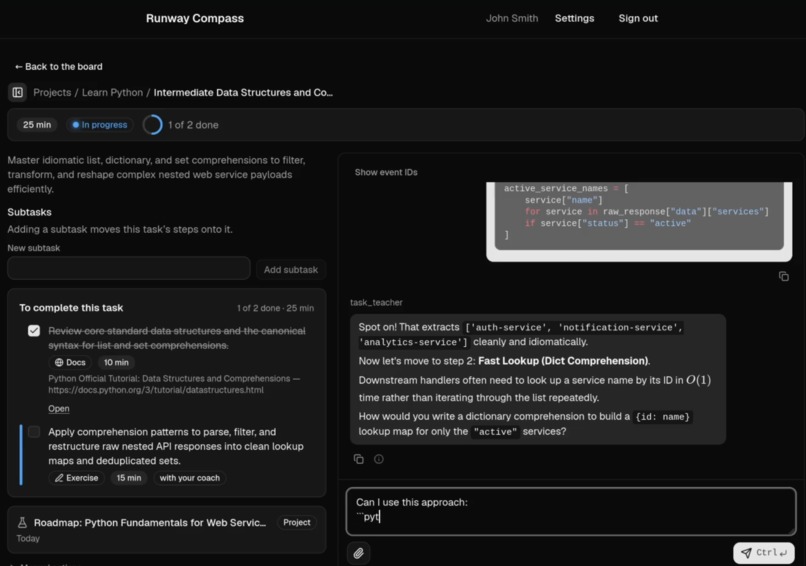Click the Intermediate Data Structures breadcrumb title

click(243, 93)
